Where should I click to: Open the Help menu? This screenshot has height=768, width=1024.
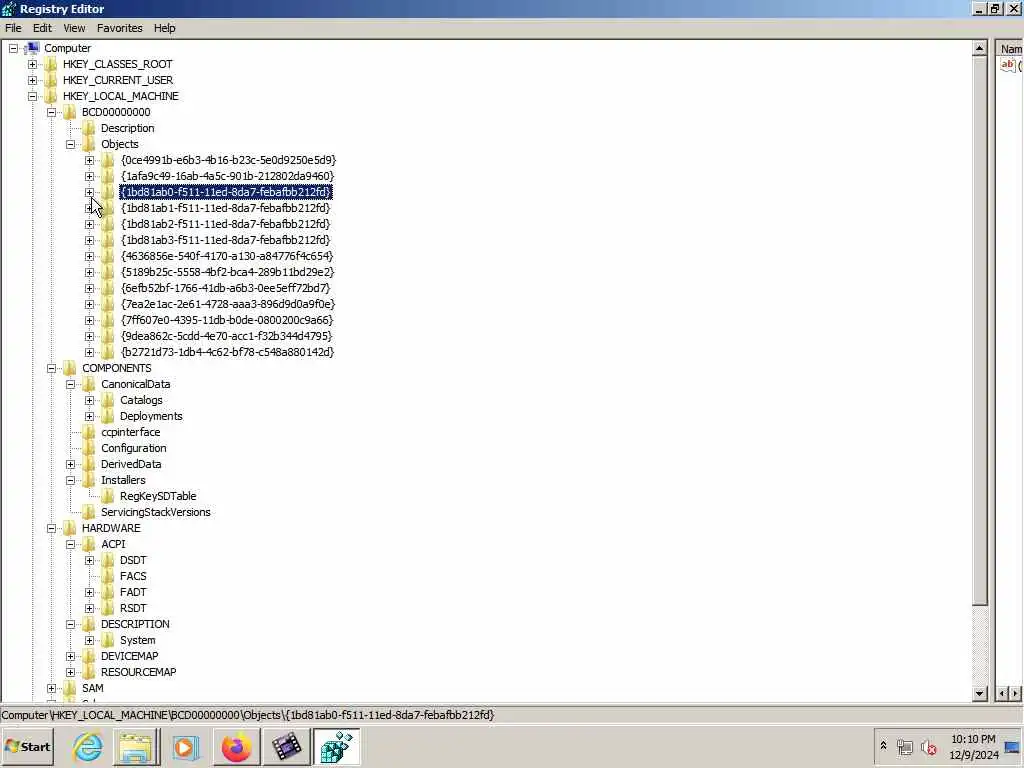coord(165,28)
